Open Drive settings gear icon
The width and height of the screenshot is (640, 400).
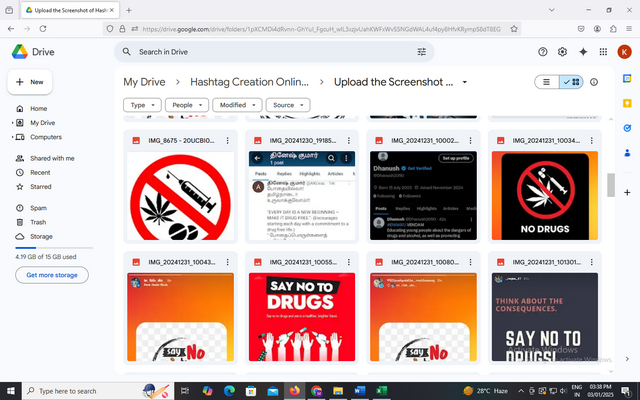coord(563,51)
